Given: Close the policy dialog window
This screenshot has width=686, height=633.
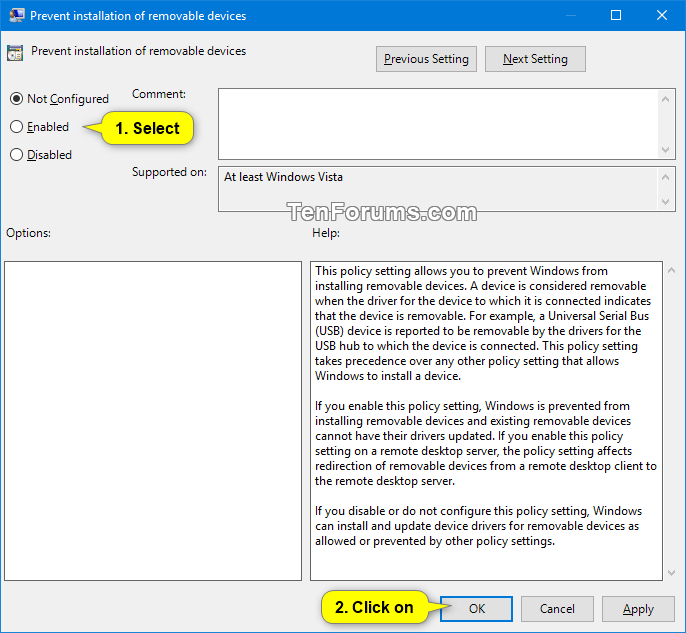Looking at the screenshot, I should (x=662, y=16).
